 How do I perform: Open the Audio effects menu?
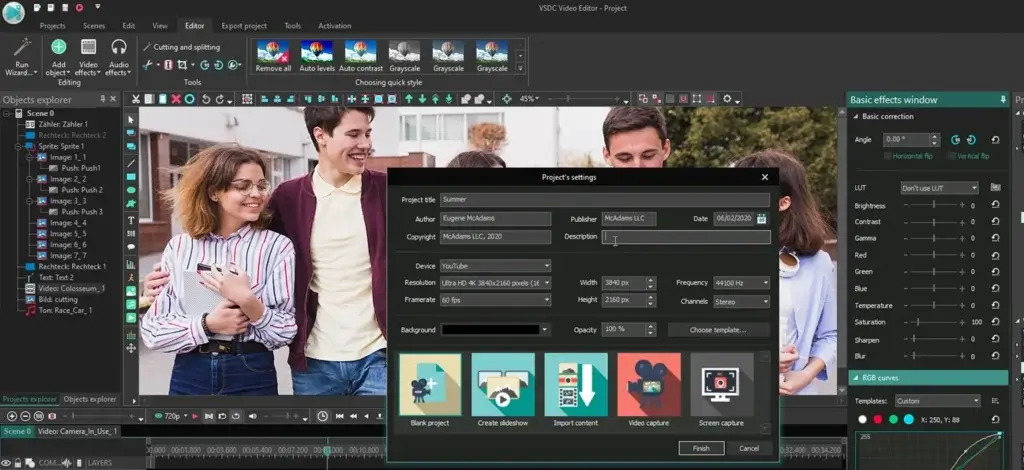click(118, 57)
